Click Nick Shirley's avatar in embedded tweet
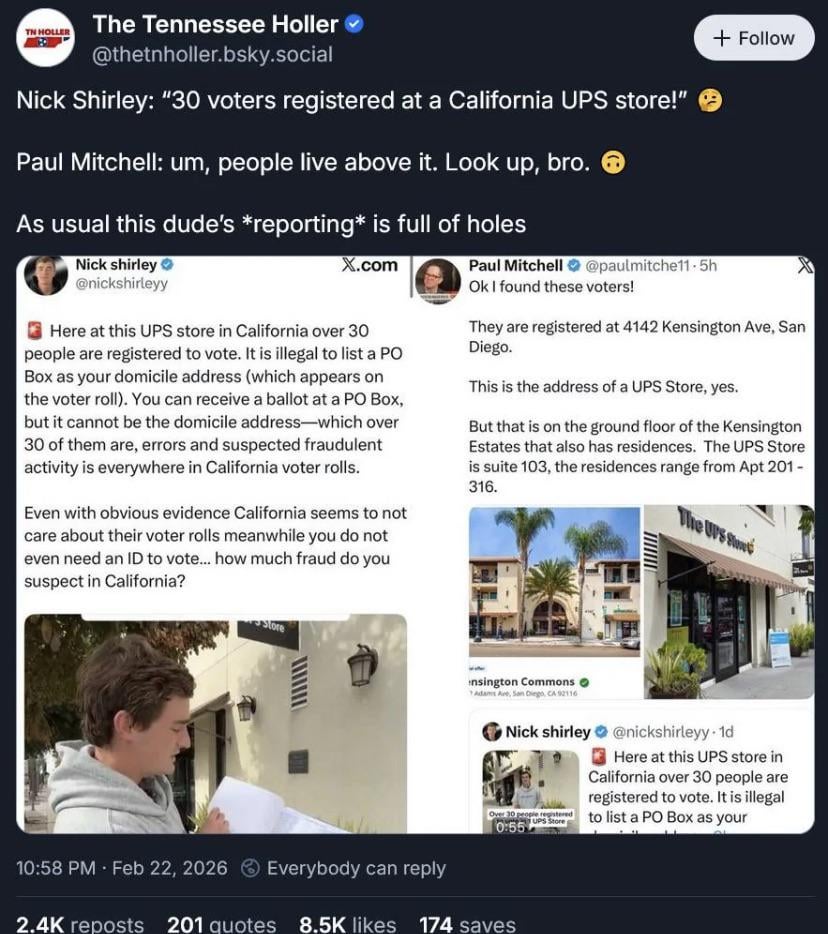This screenshot has width=828, height=934. tap(46, 275)
